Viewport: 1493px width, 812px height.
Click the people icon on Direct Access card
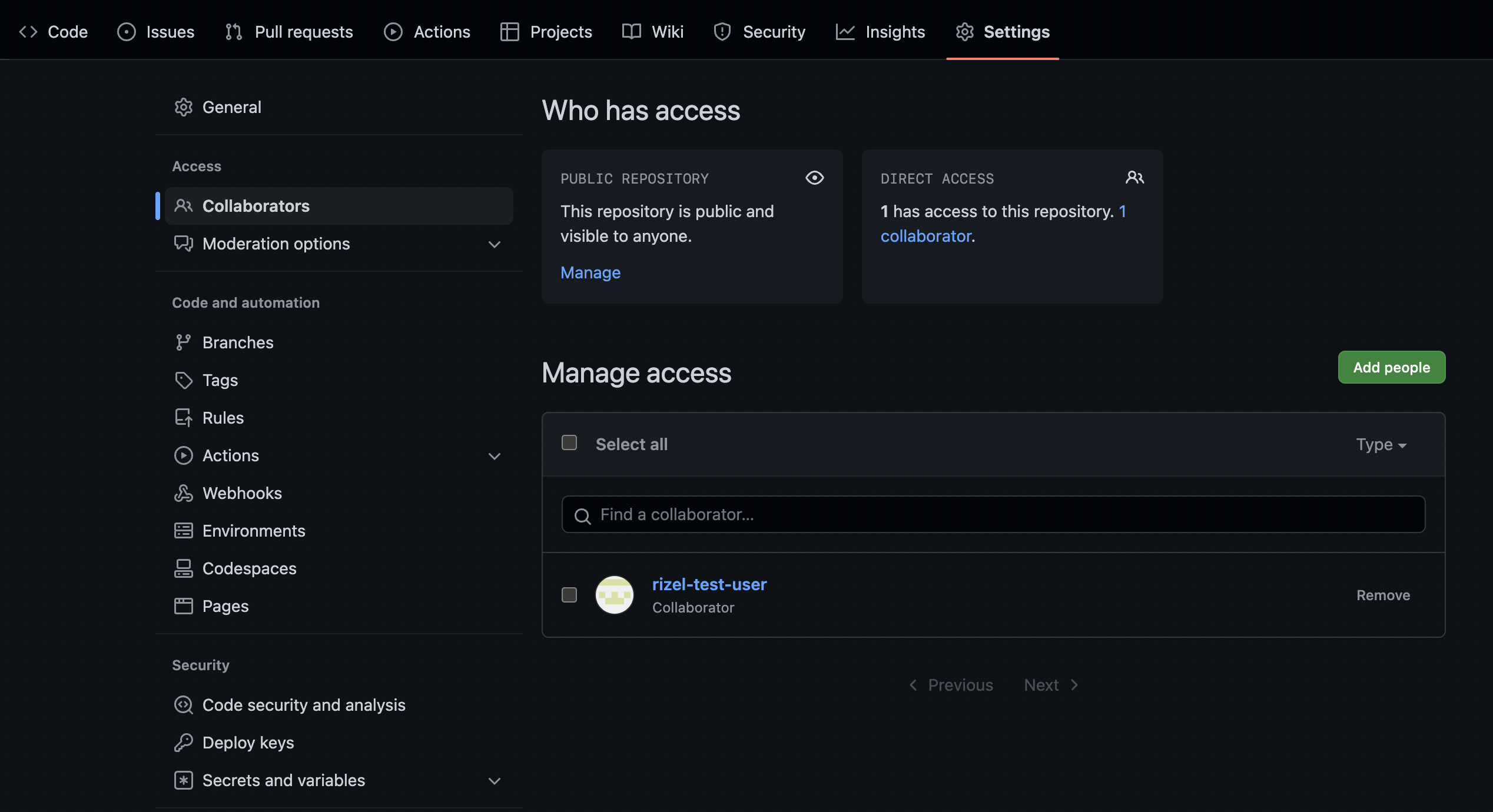click(x=1135, y=178)
